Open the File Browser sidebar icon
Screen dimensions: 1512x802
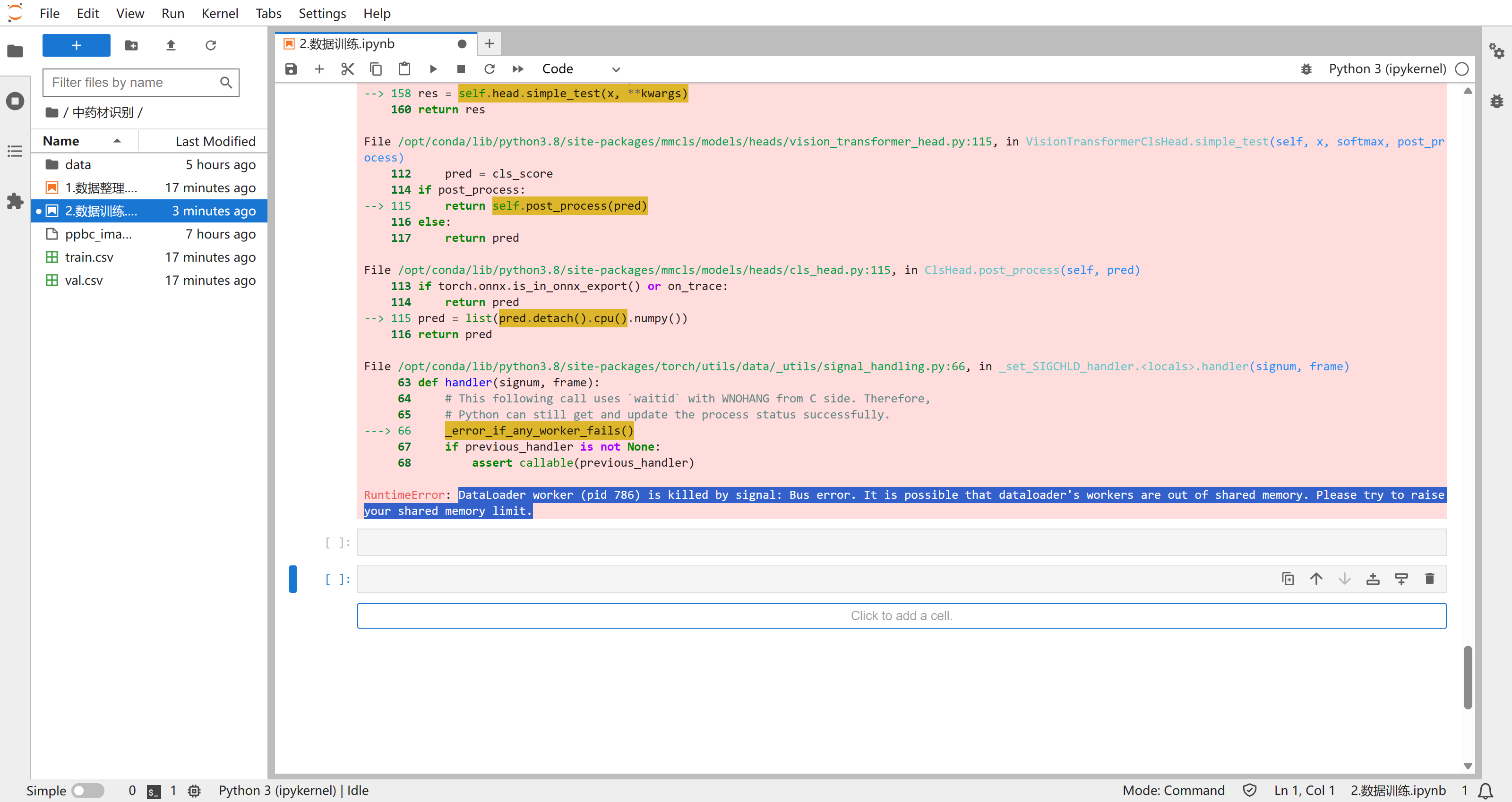click(x=15, y=51)
